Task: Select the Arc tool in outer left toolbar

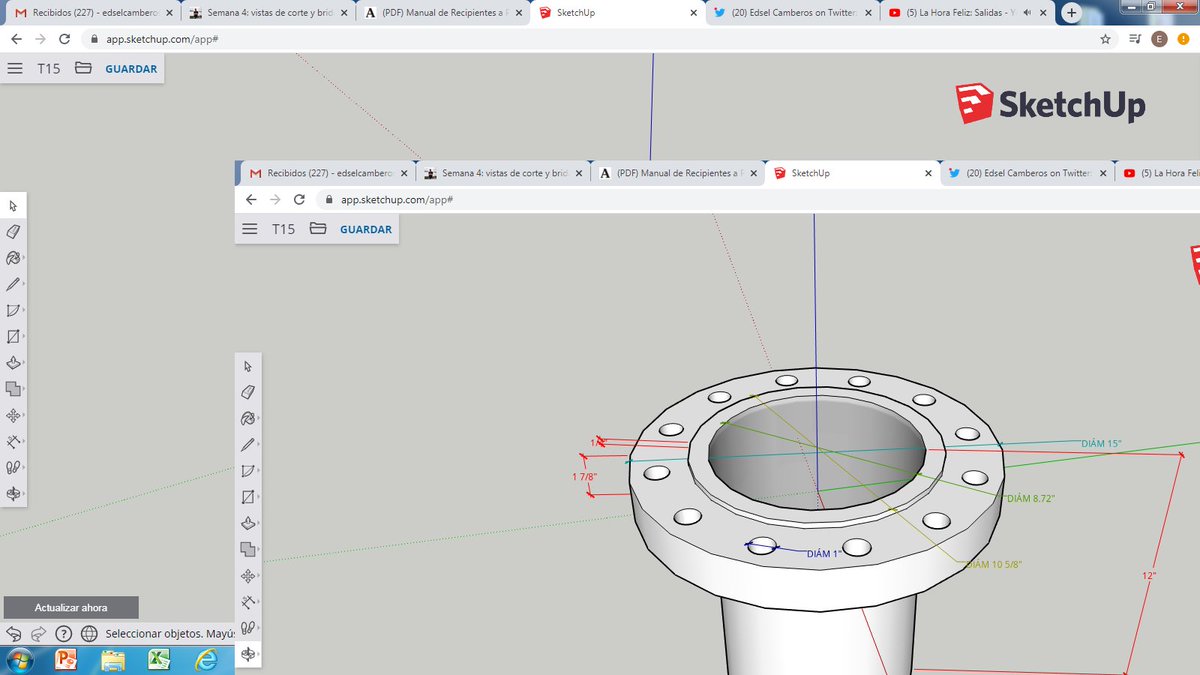Action: pyautogui.click(x=13, y=310)
